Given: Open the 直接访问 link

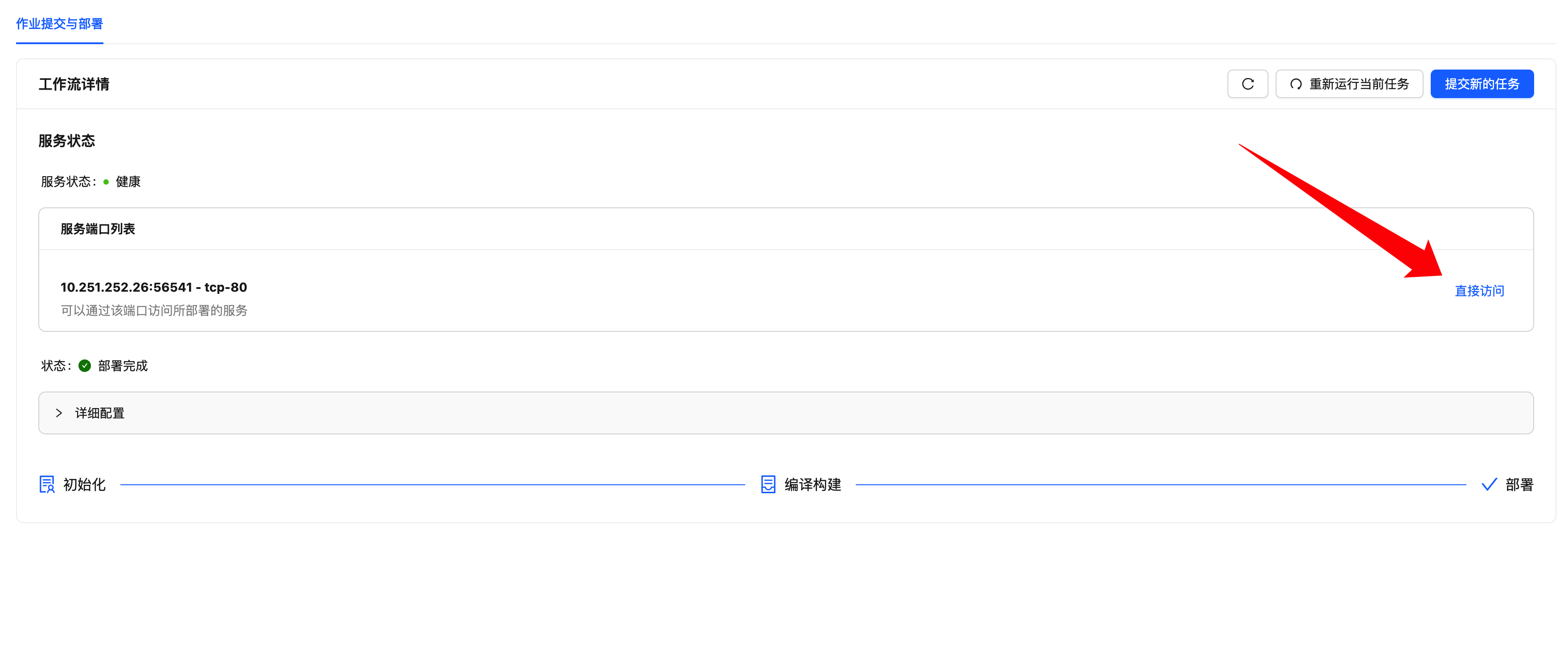Looking at the screenshot, I should click(x=1479, y=291).
